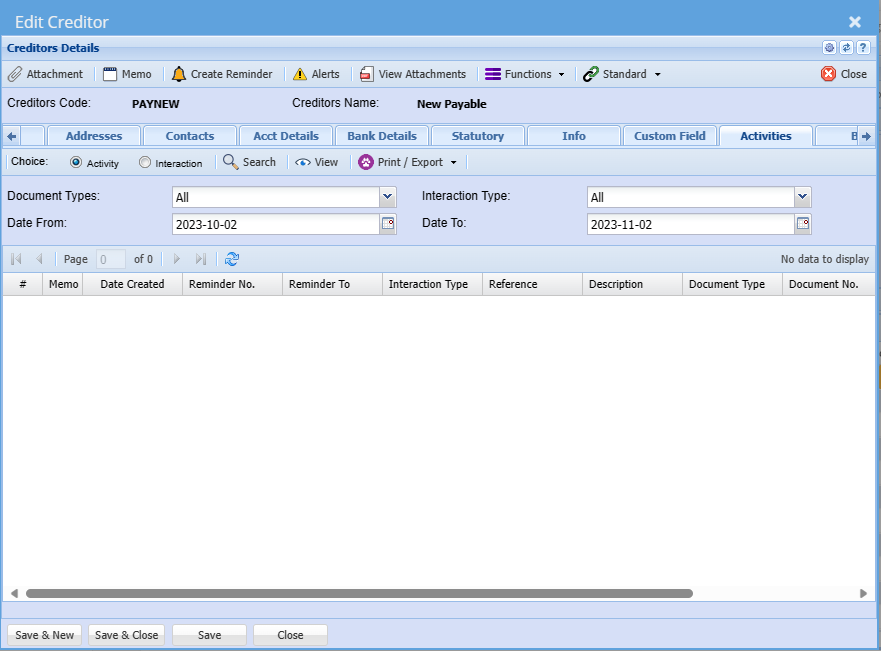
Task: Click the Create Reminder bell icon
Action: [x=179, y=74]
